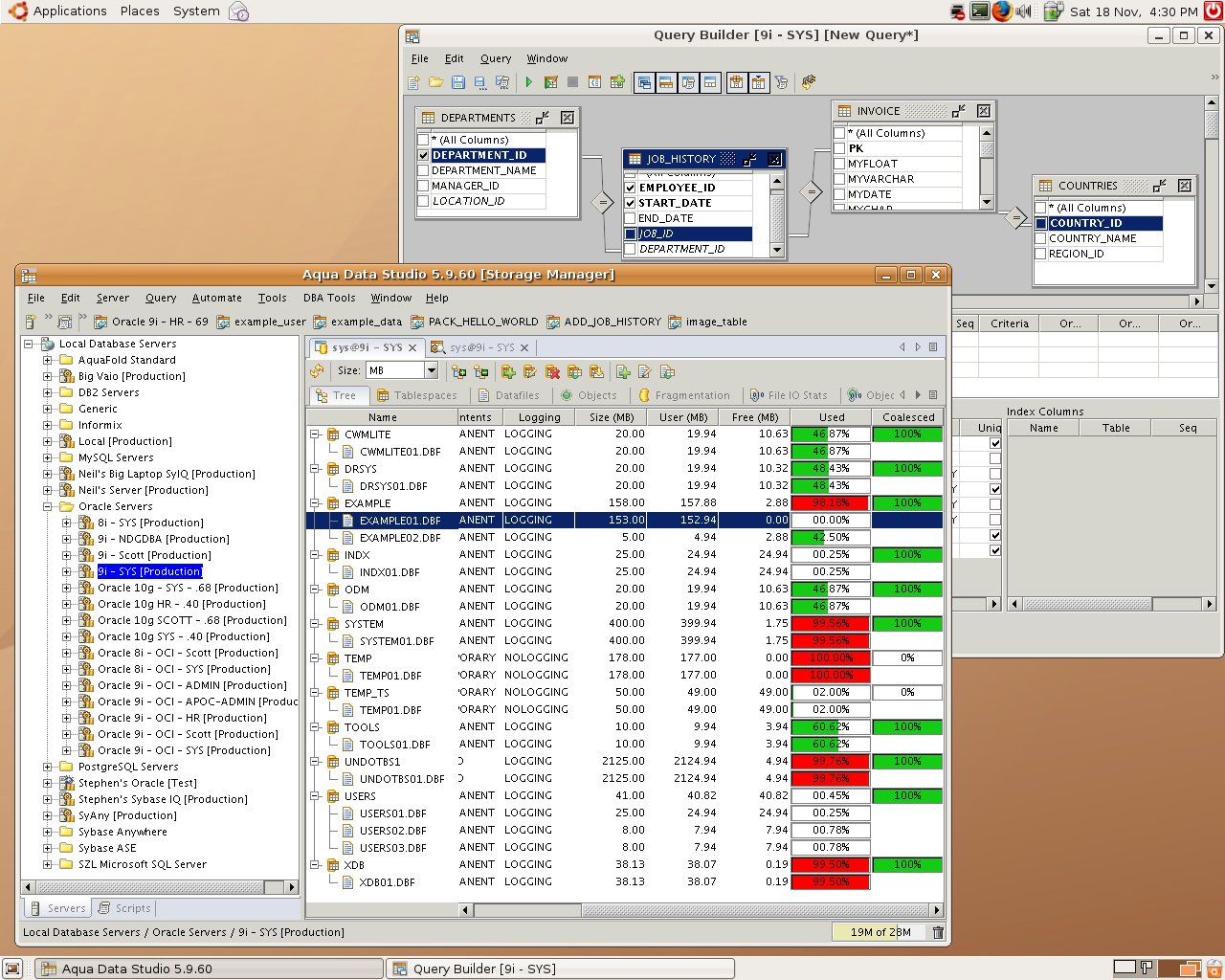Open the Fragmentation tab
The height and width of the screenshot is (980, 1225).
tap(683, 395)
